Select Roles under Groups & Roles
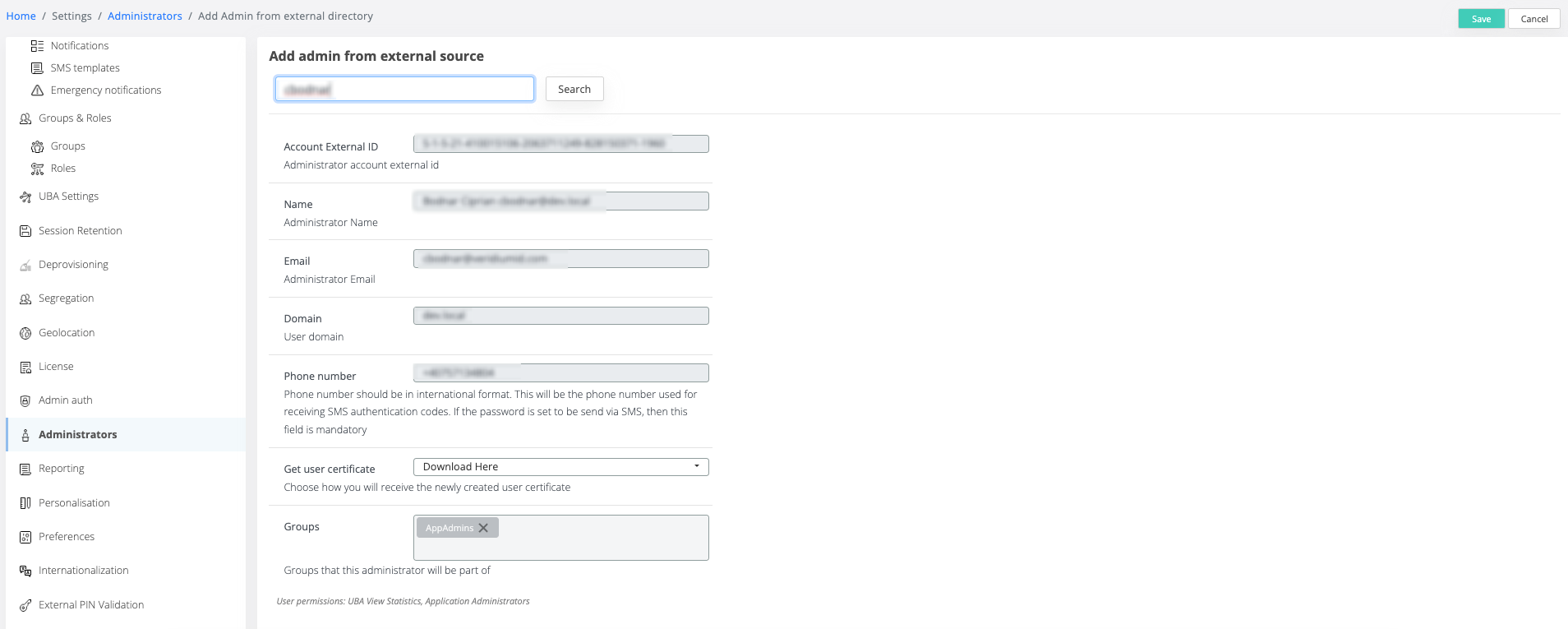This screenshot has width=1568, height=629. [62, 169]
